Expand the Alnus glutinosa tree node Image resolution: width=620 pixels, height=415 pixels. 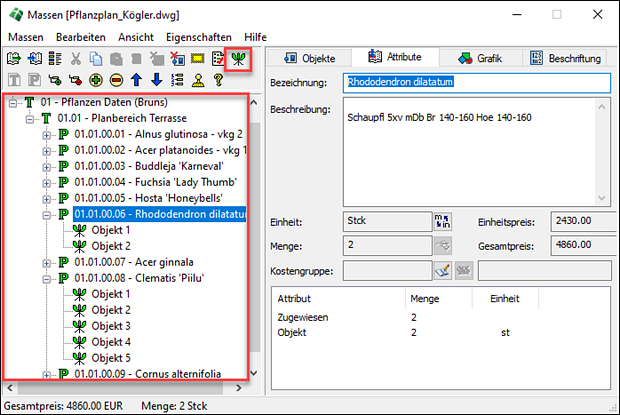click(47, 134)
